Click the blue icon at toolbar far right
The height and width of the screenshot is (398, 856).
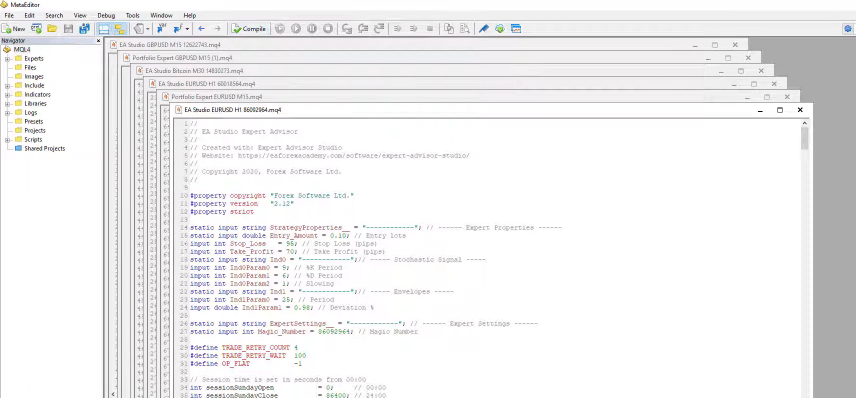tap(848, 29)
